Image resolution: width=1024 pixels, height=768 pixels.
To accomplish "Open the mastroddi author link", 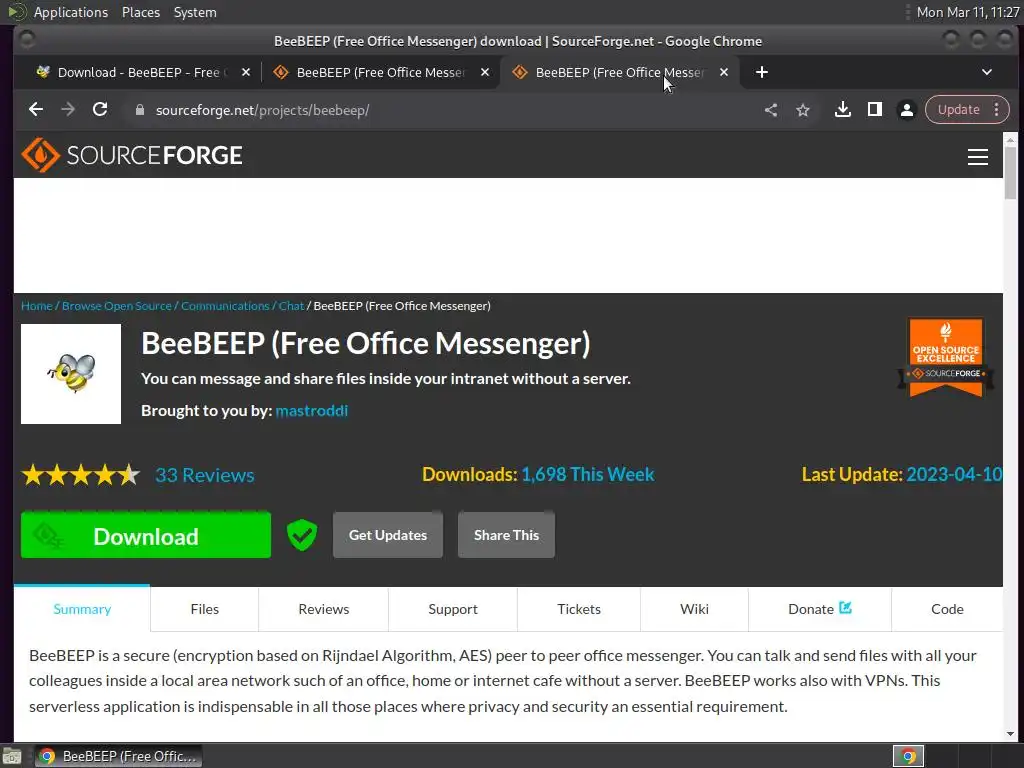I will pyautogui.click(x=312, y=410).
